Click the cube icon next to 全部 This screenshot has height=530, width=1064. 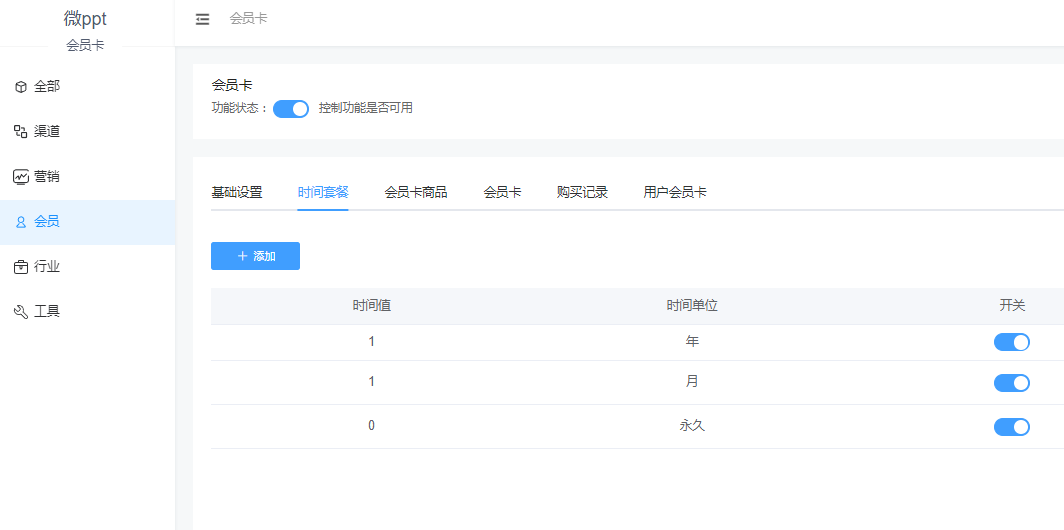pyautogui.click(x=21, y=87)
